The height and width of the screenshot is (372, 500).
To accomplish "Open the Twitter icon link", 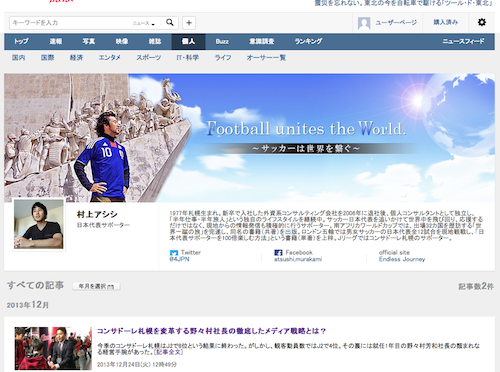I will click(x=174, y=253).
